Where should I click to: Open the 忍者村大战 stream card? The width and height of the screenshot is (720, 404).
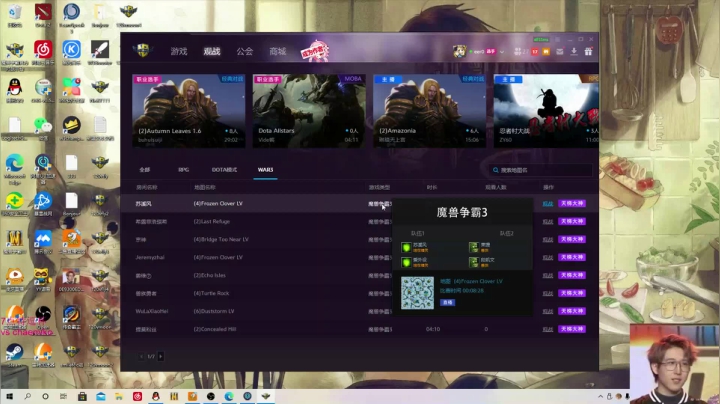click(x=546, y=111)
